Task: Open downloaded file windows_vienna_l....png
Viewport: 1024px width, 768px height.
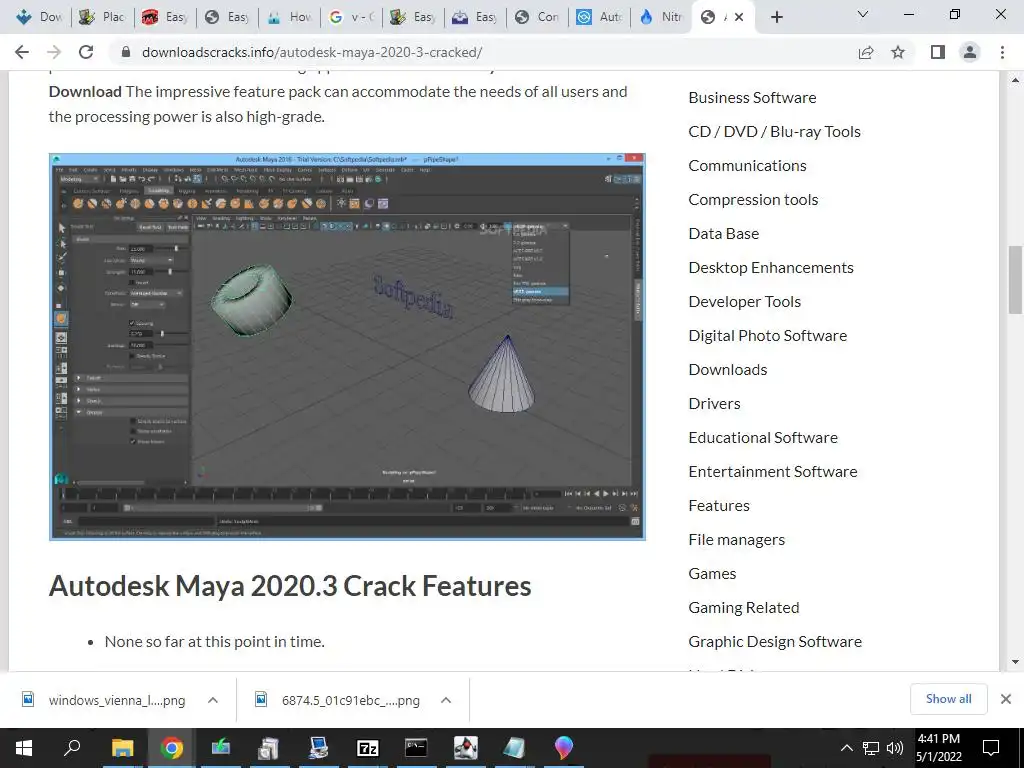Action: 104,700
